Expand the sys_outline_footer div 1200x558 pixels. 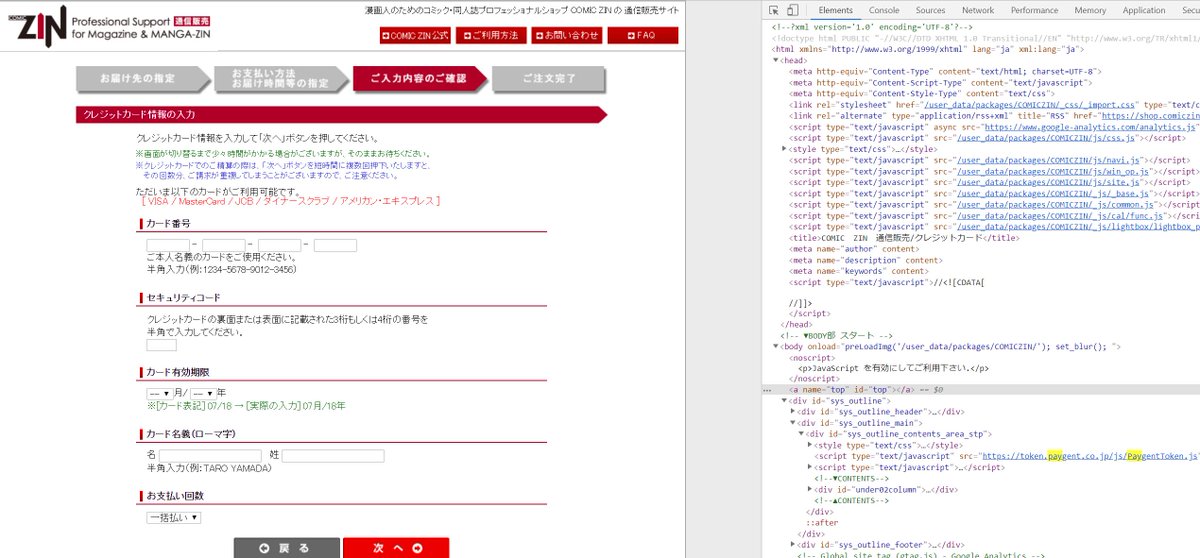click(x=794, y=544)
